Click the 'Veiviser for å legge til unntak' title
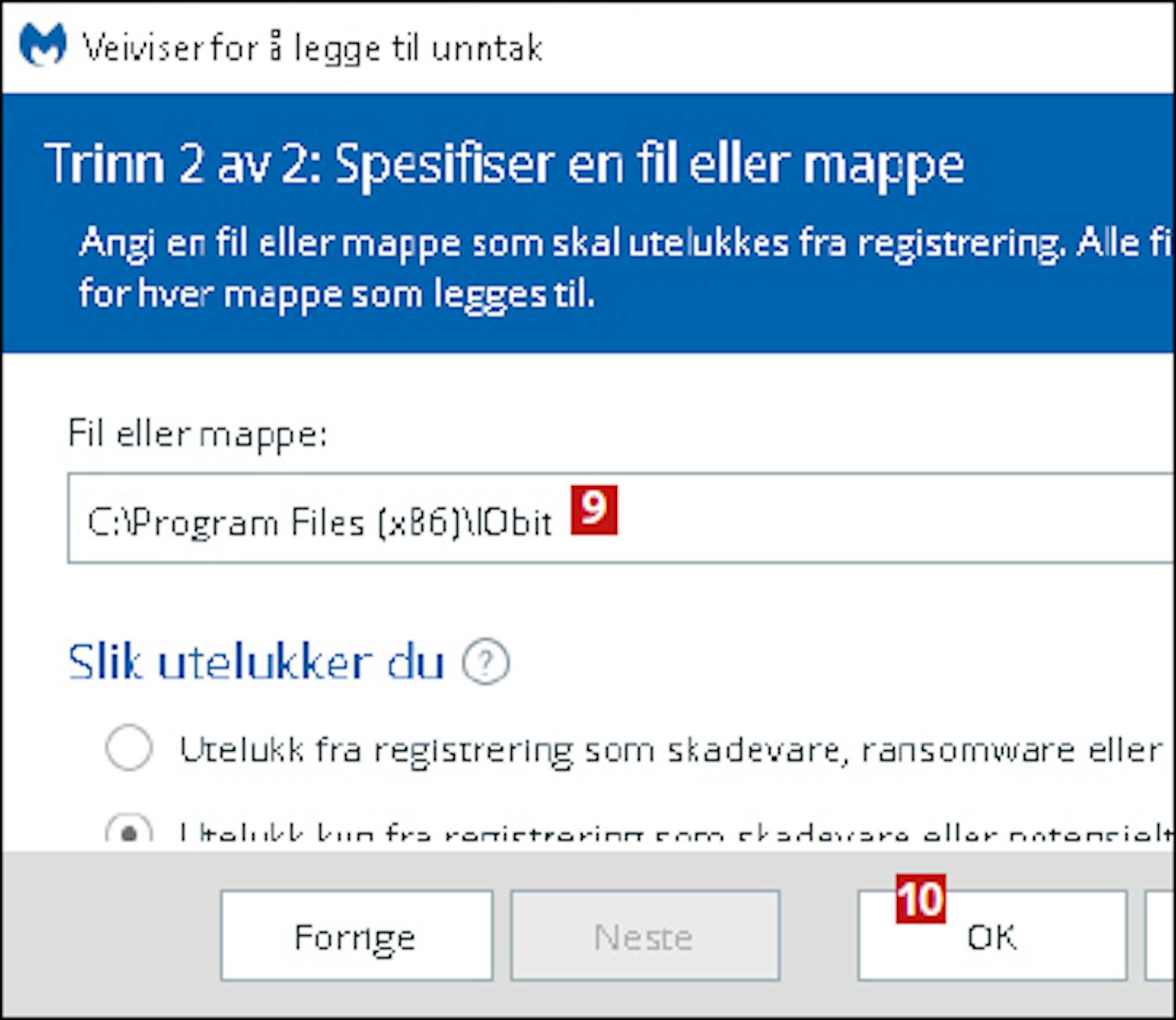 [x=312, y=48]
